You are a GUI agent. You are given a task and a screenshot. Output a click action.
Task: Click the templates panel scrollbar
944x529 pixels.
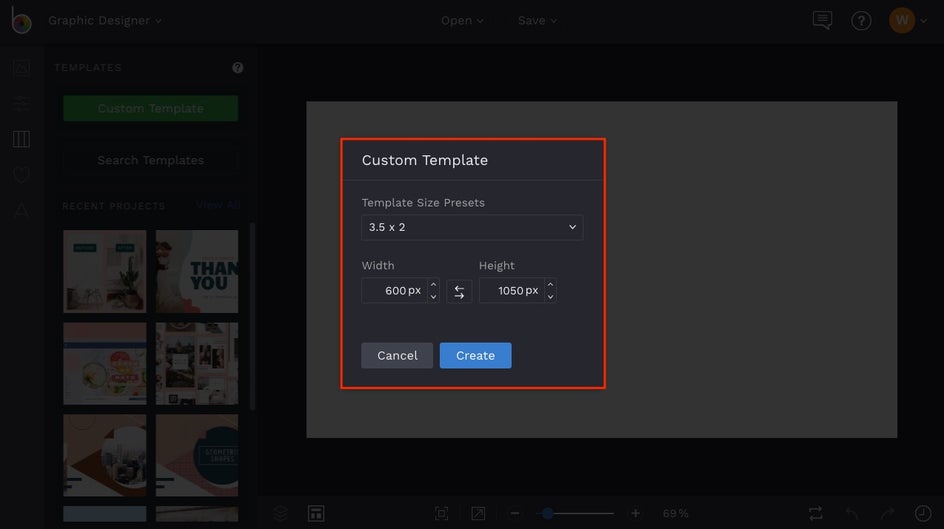[x=252, y=317]
